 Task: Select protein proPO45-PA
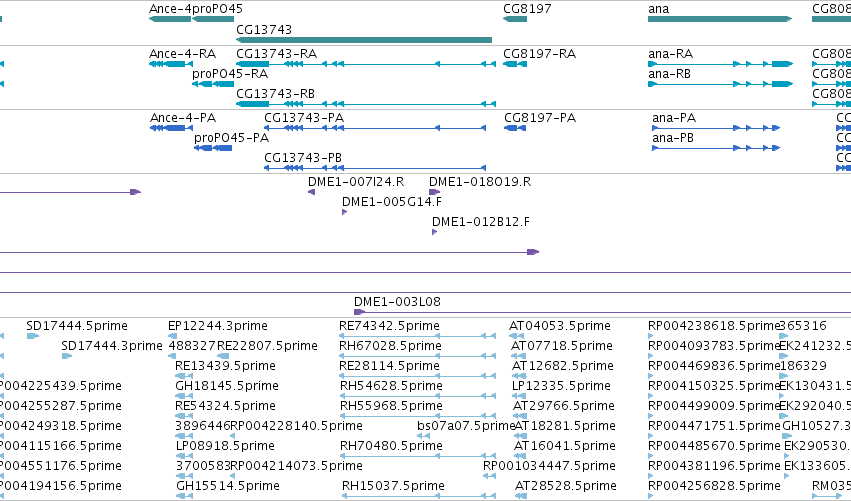pos(213,148)
